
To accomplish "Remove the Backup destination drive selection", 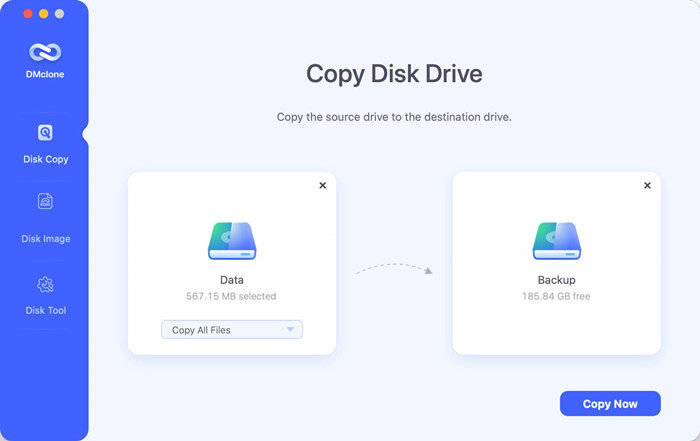I will tap(647, 185).
